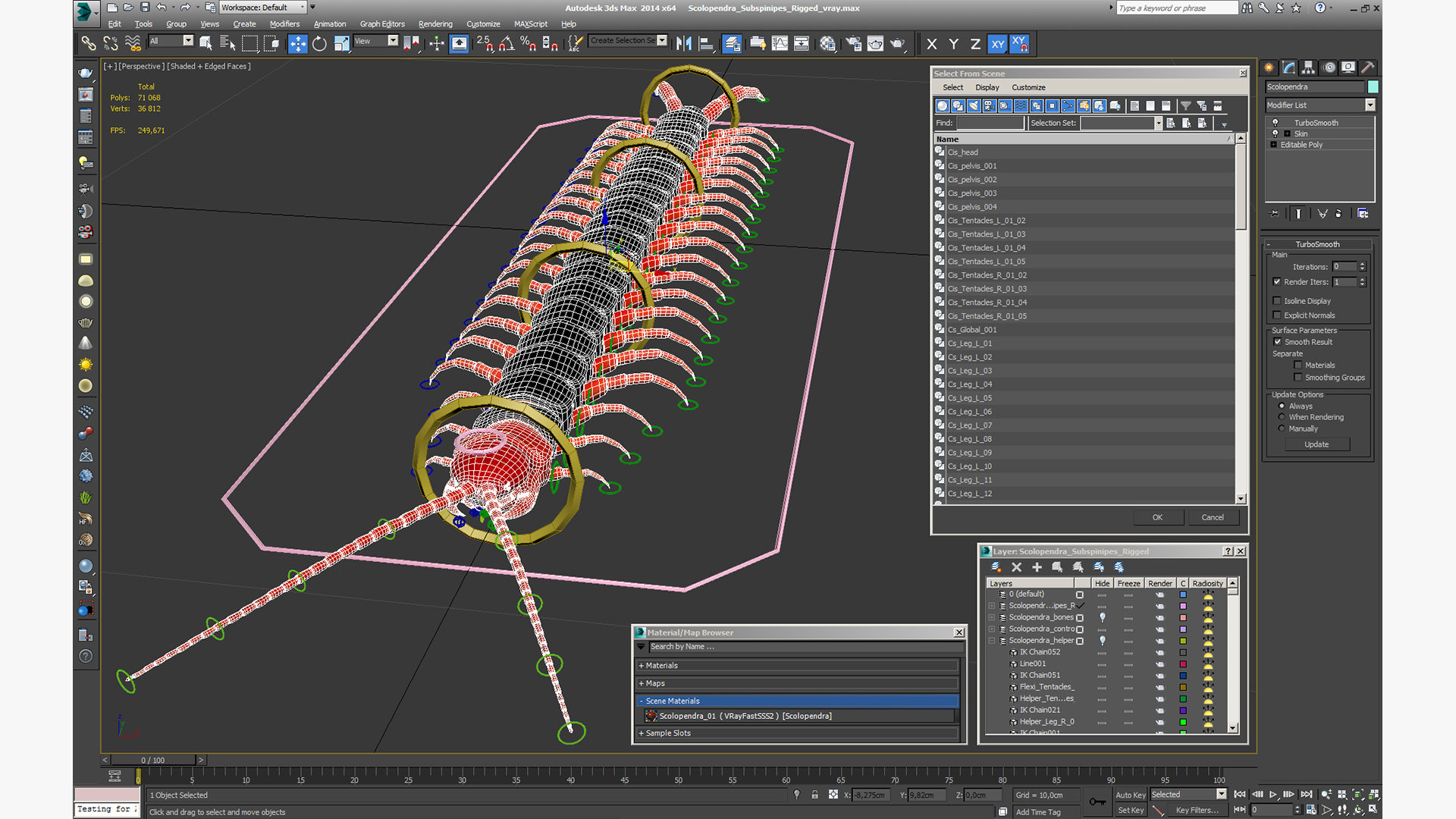Click the Rotate tool icon

(x=320, y=43)
